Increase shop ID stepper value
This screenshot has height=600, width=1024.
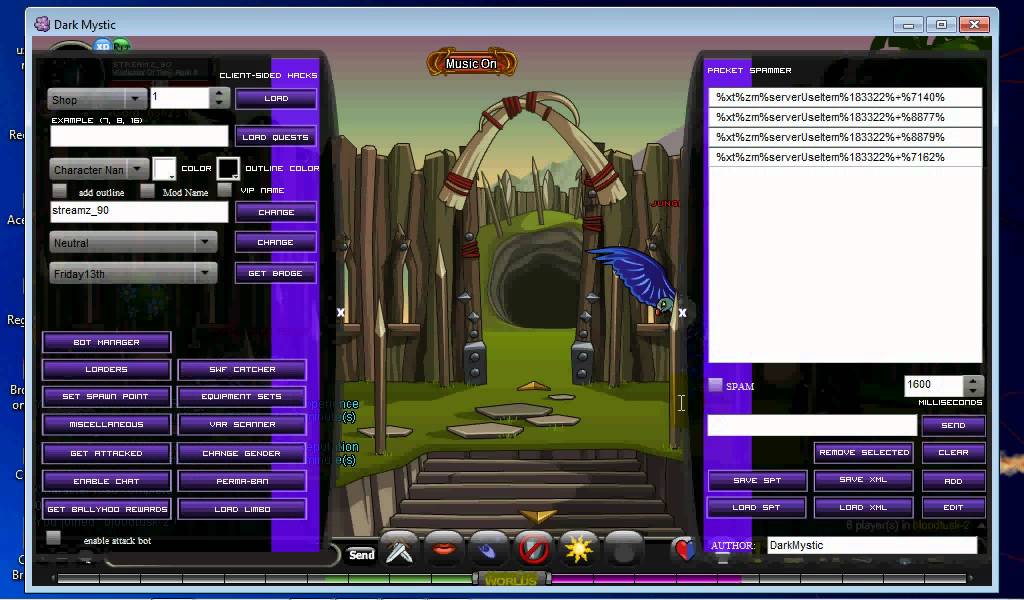tap(219, 93)
